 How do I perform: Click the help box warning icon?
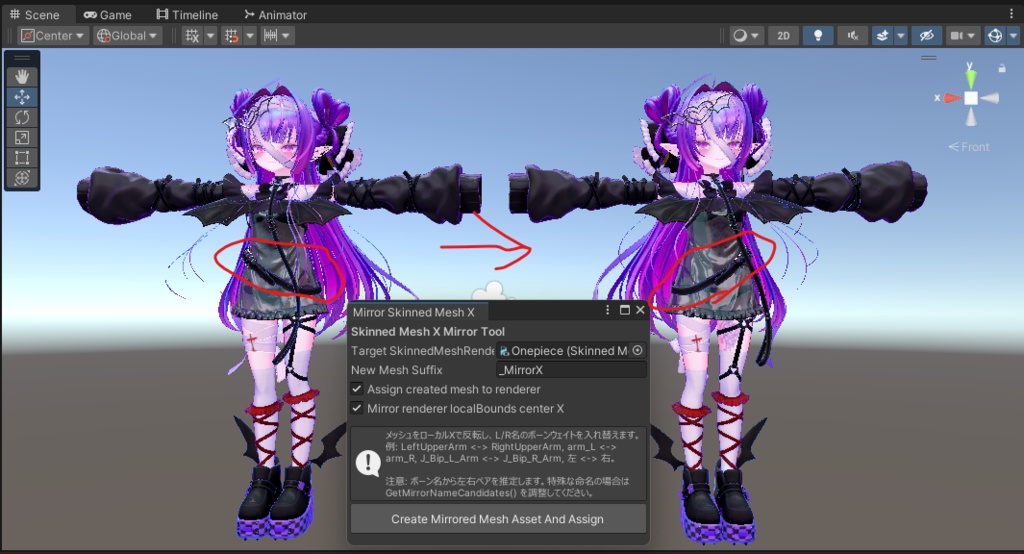[368, 463]
